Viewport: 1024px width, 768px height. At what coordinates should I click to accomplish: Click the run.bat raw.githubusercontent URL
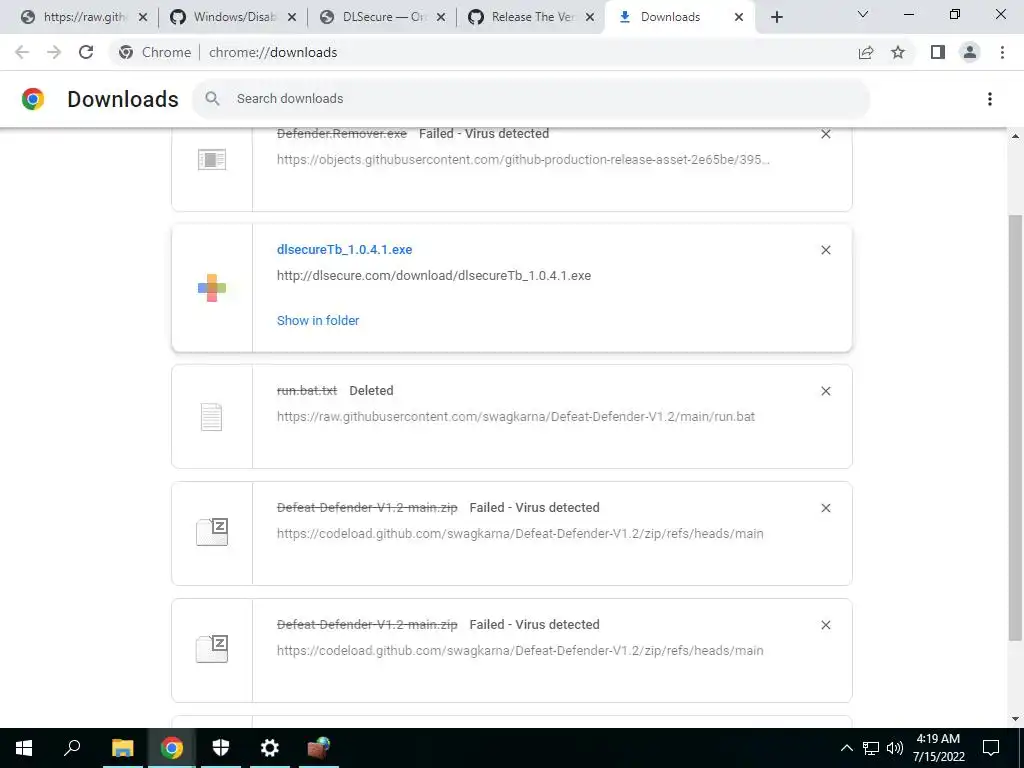point(516,417)
